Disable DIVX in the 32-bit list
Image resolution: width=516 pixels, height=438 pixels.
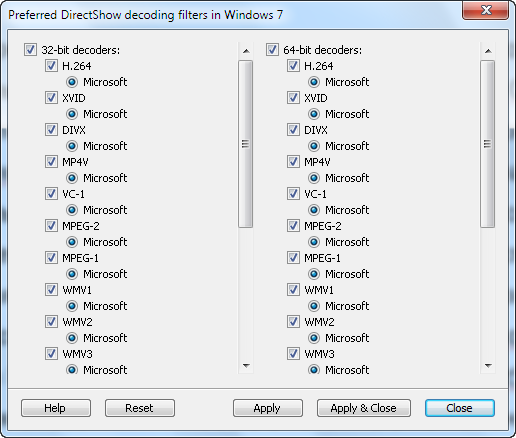[51, 130]
